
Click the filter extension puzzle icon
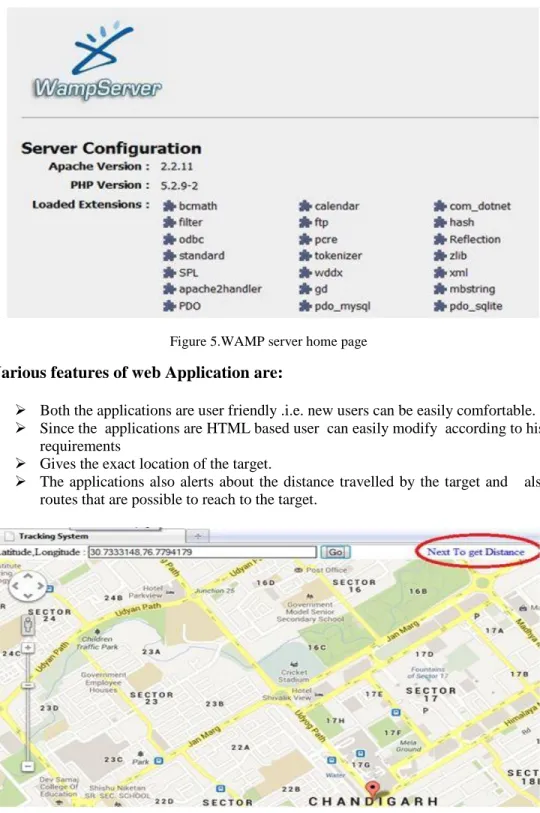[x=169, y=222]
